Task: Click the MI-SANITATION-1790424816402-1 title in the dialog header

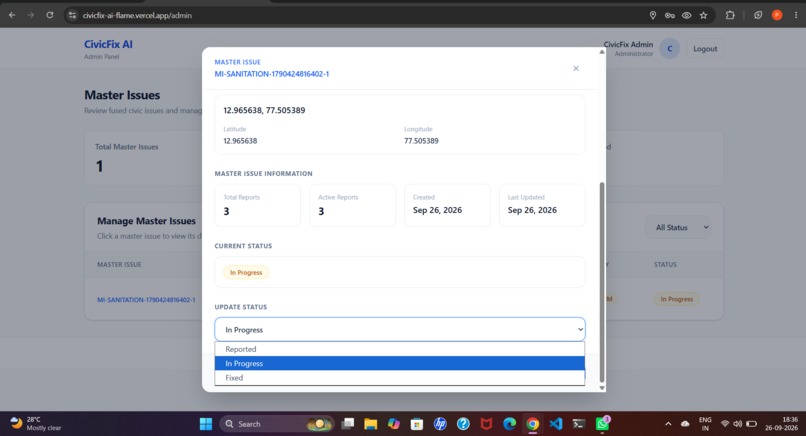Action: [x=271, y=74]
